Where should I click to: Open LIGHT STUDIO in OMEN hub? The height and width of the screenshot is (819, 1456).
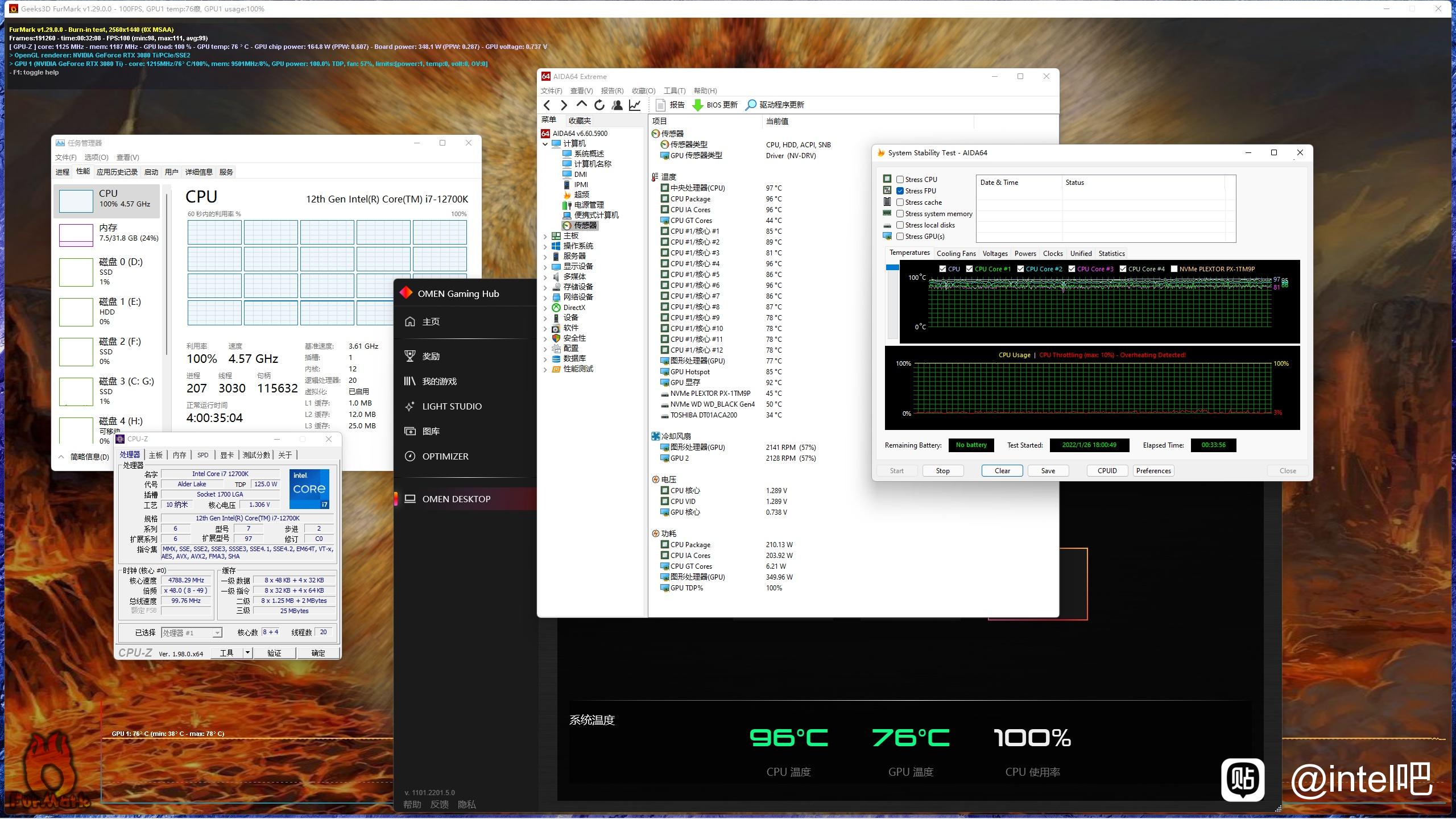[442, 406]
